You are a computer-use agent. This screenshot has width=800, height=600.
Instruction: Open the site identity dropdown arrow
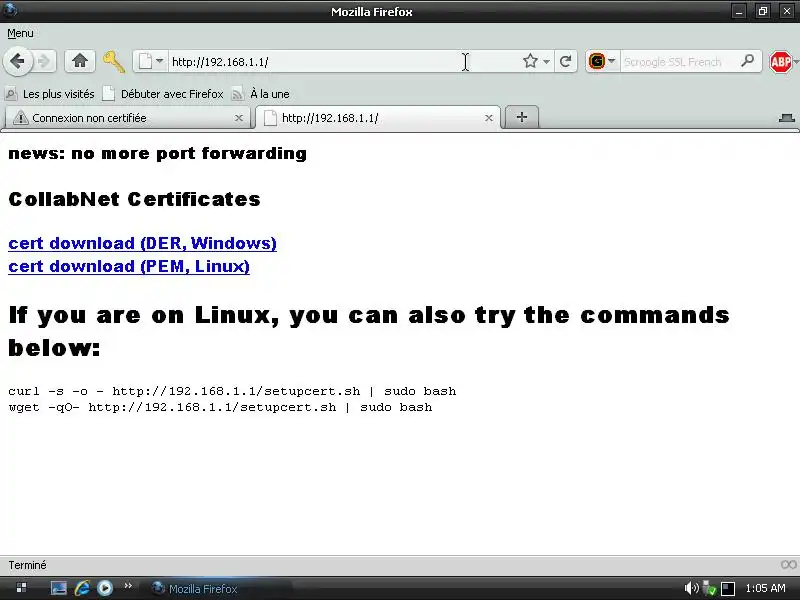[160, 61]
